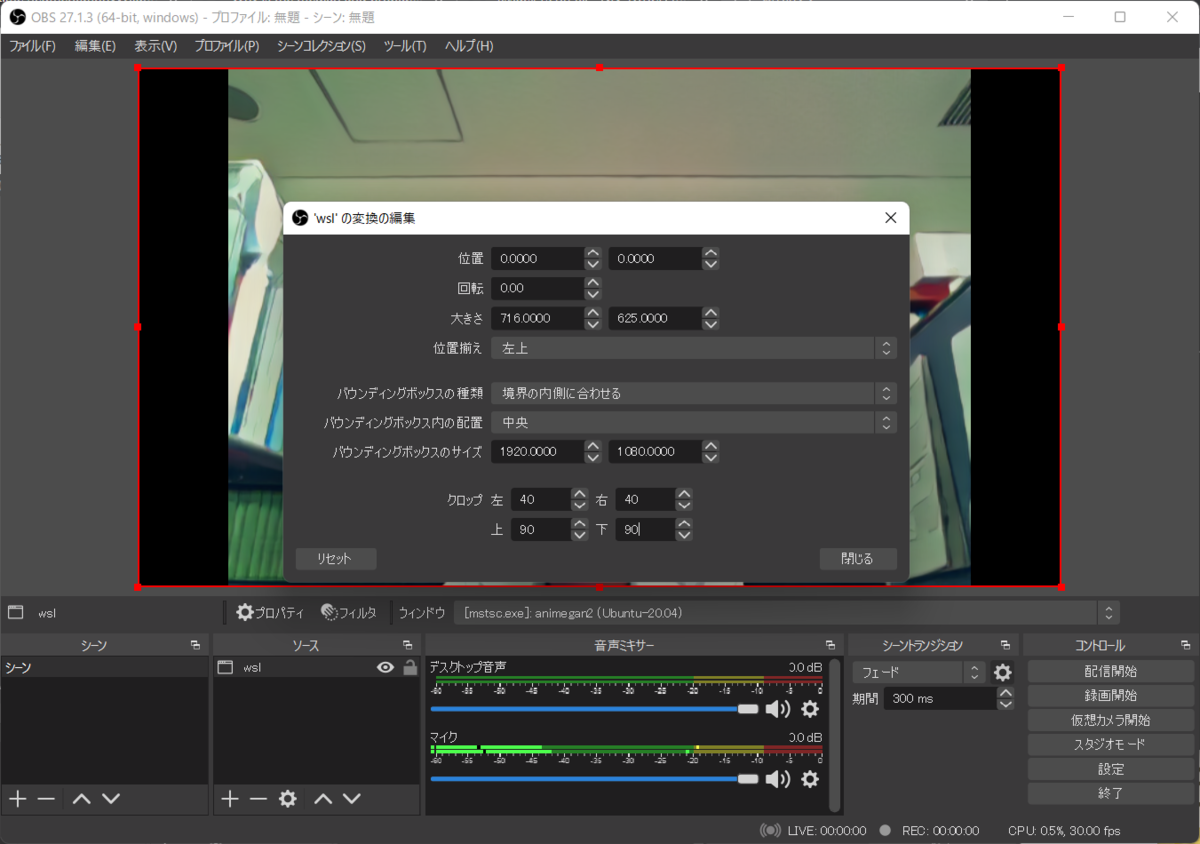Click the Close (閉じる) dialog button

point(857,559)
